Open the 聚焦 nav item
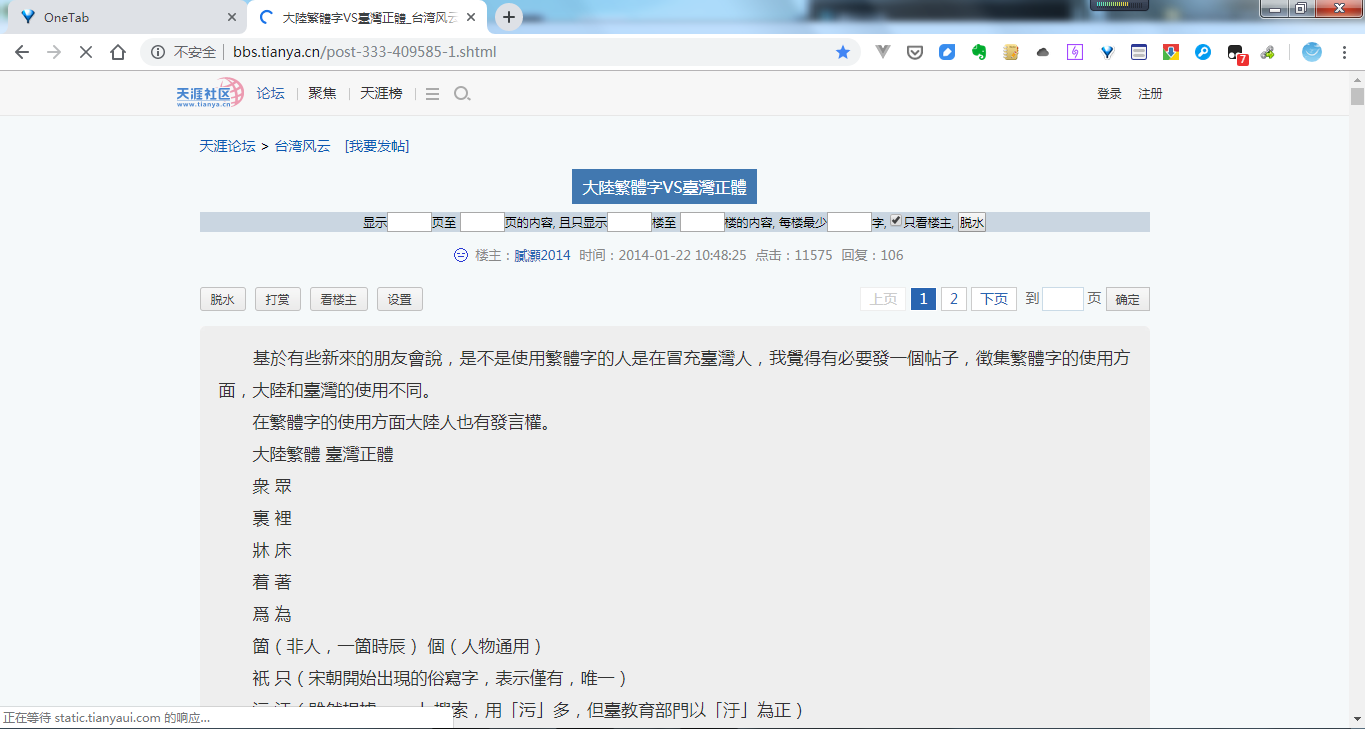This screenshot has height=729, width=1365. coord(322,93)
